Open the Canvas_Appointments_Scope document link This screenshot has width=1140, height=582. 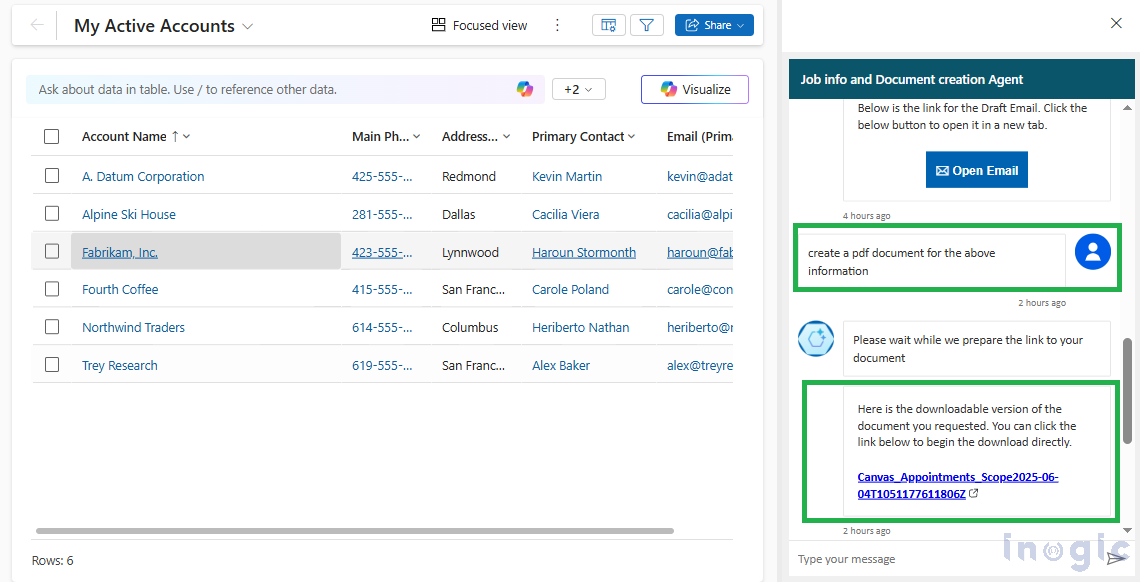(958, 485)
